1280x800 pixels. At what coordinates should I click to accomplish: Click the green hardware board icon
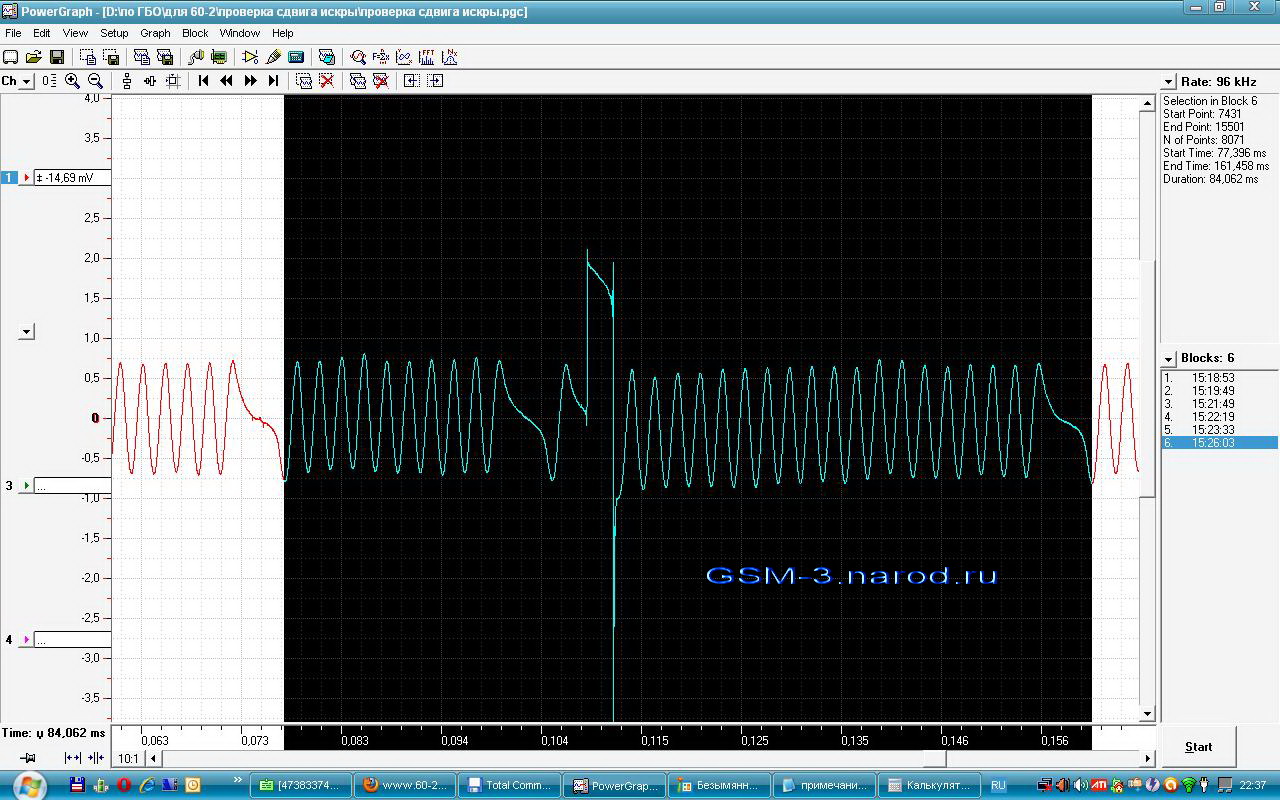[219, 57]
